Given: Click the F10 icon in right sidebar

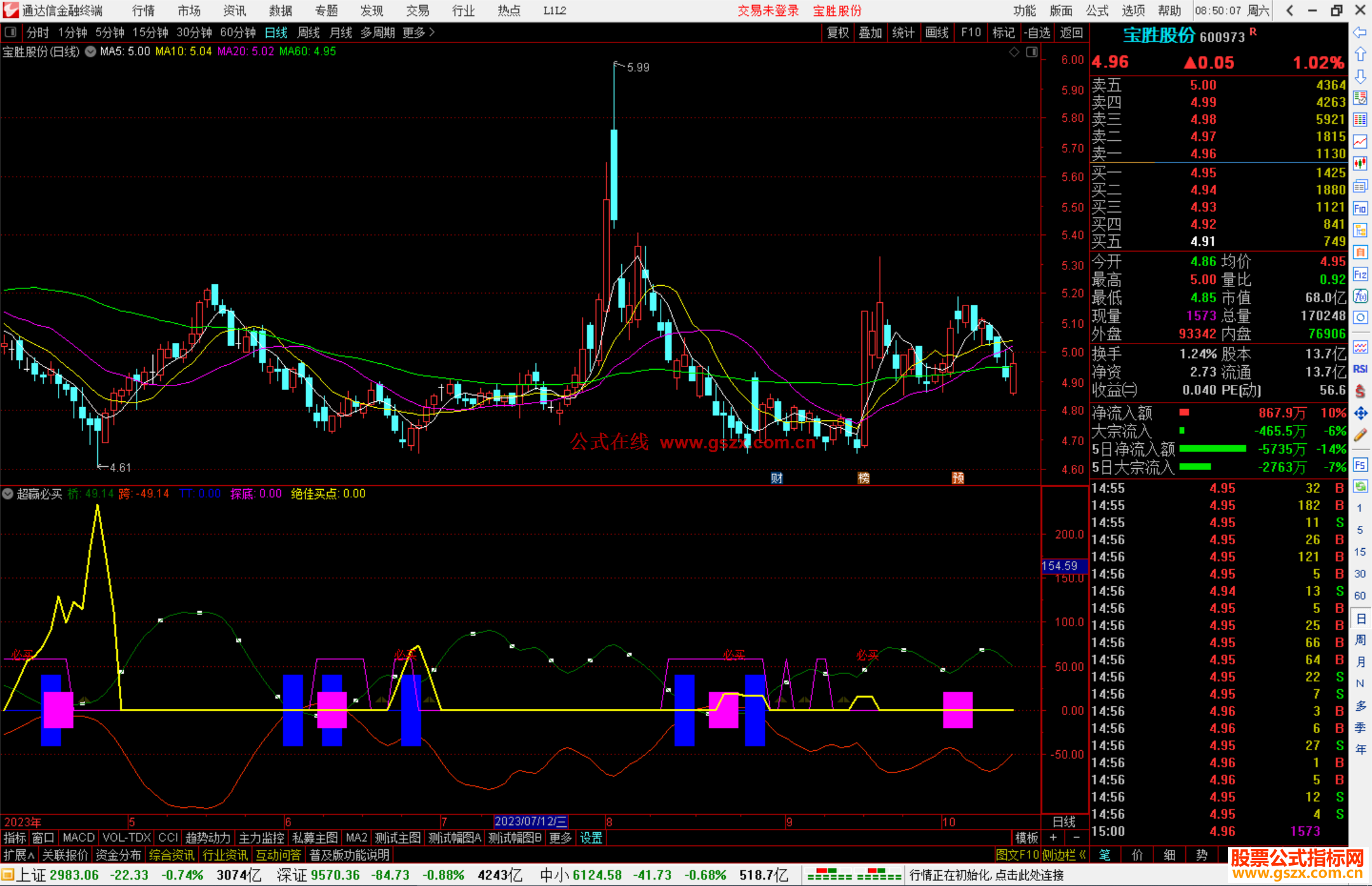Looking at the screenshot, I should click(x=1360, y=209).
